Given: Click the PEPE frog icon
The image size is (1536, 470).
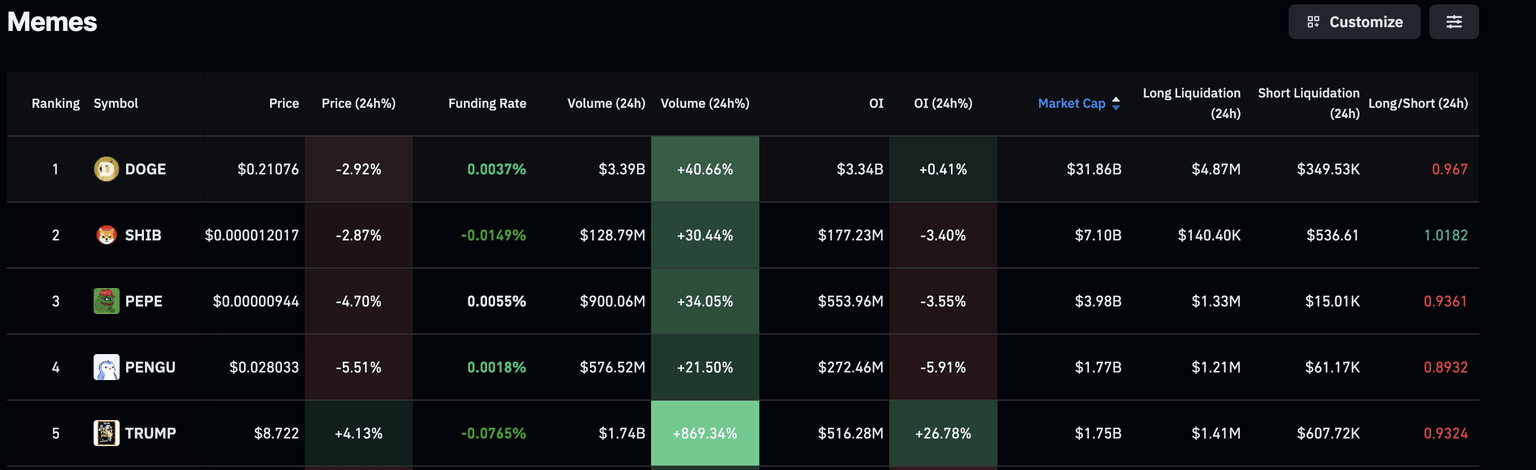Looking at the screenshot, I should (106, 301).
